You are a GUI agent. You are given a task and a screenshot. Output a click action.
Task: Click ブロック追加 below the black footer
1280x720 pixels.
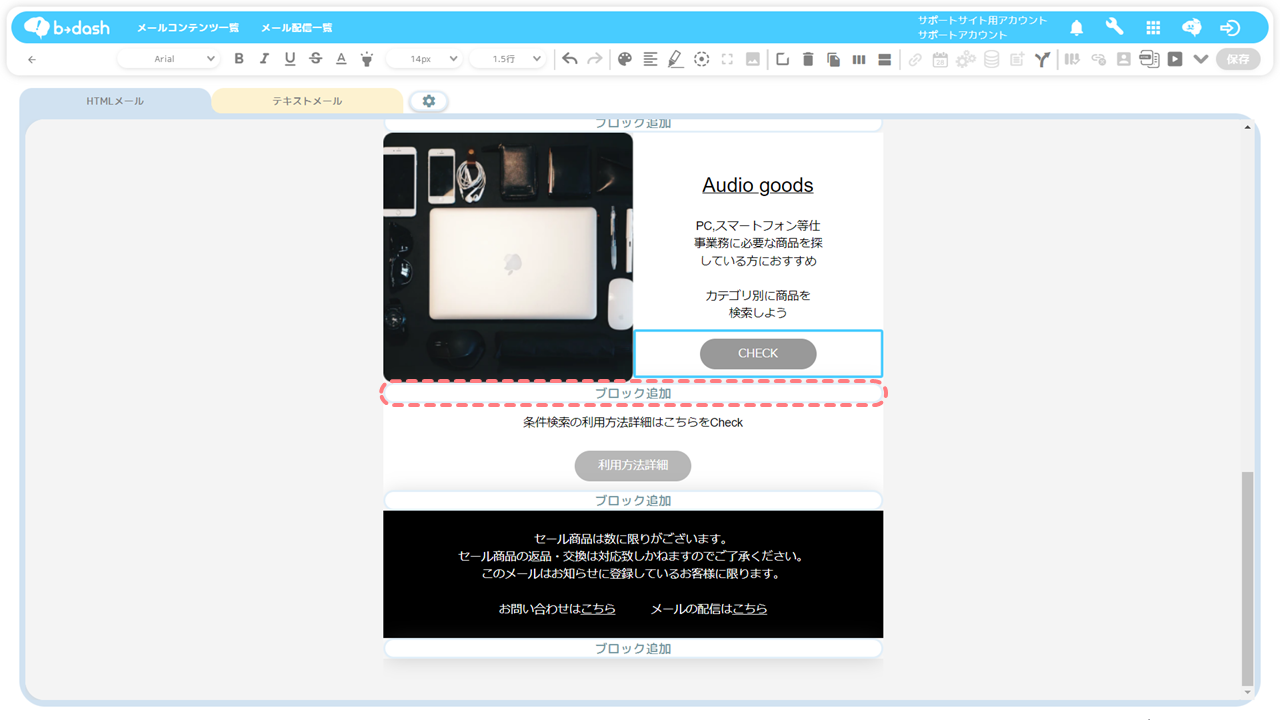633,648
